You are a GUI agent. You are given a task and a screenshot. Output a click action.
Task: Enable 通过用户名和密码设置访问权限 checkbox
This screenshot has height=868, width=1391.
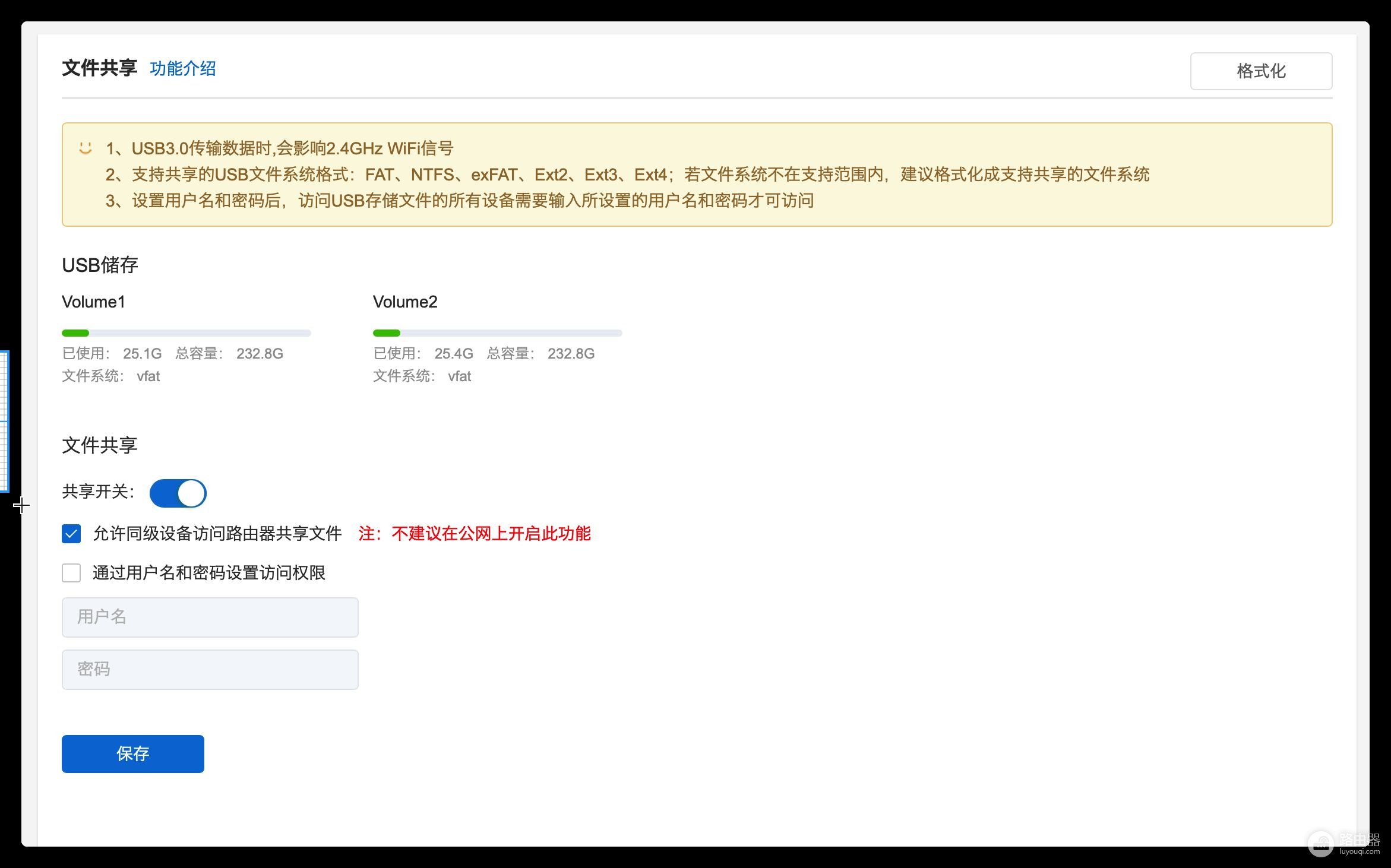(71, 573)
